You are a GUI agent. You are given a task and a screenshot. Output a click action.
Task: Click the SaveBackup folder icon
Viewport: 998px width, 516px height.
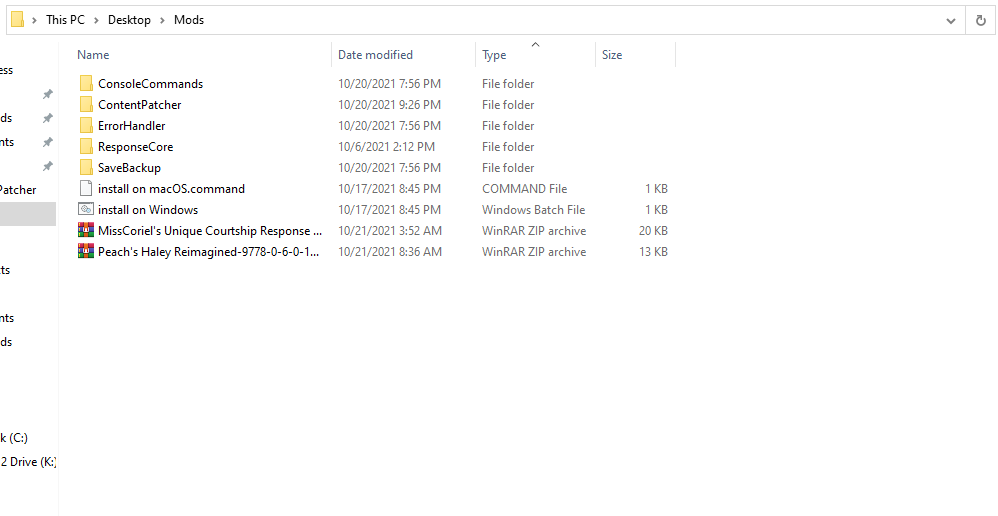pyautogui.click(x=86, y=168)
